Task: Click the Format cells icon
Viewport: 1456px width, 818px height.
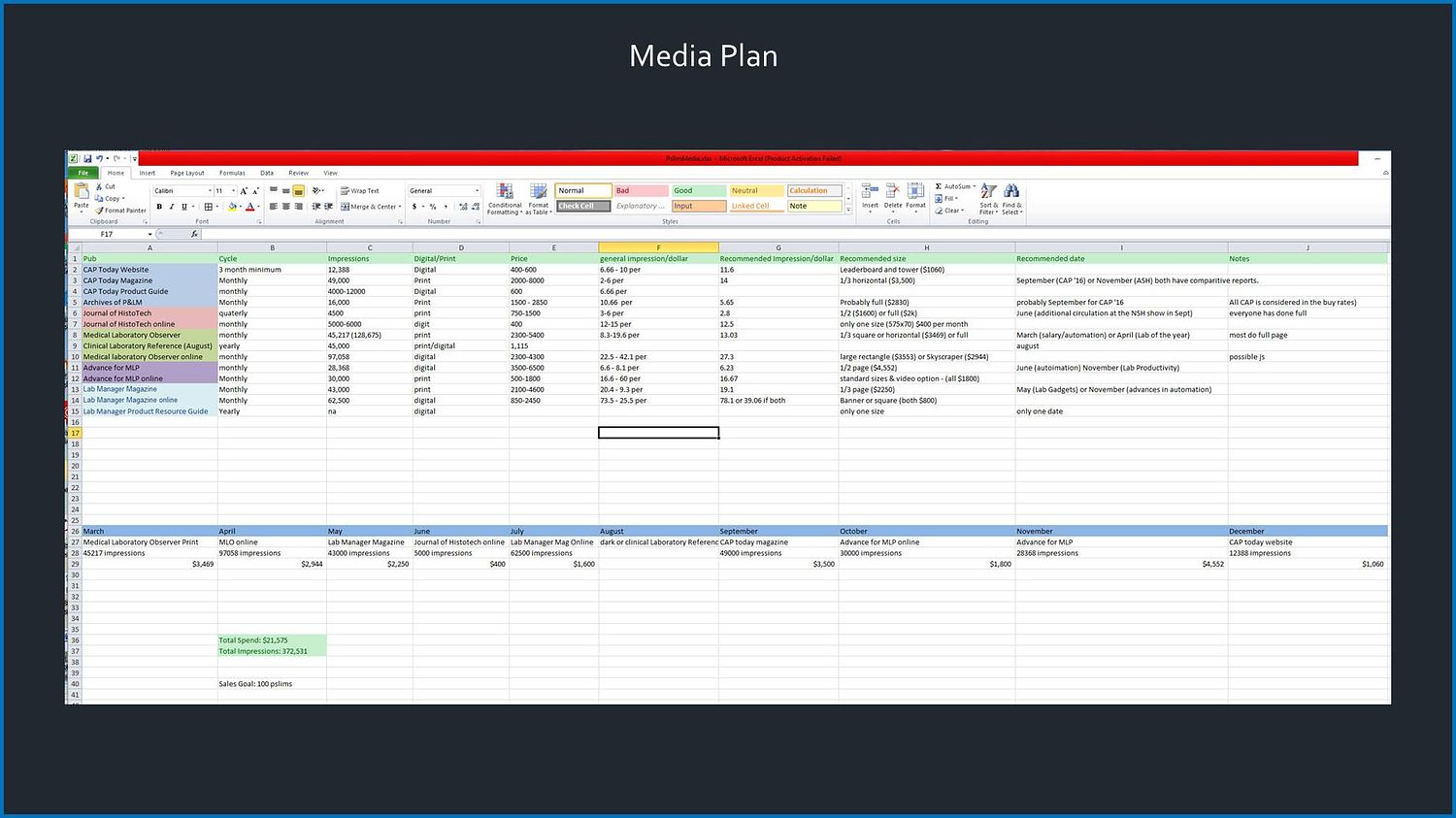Action: click(x=915, y=191)
